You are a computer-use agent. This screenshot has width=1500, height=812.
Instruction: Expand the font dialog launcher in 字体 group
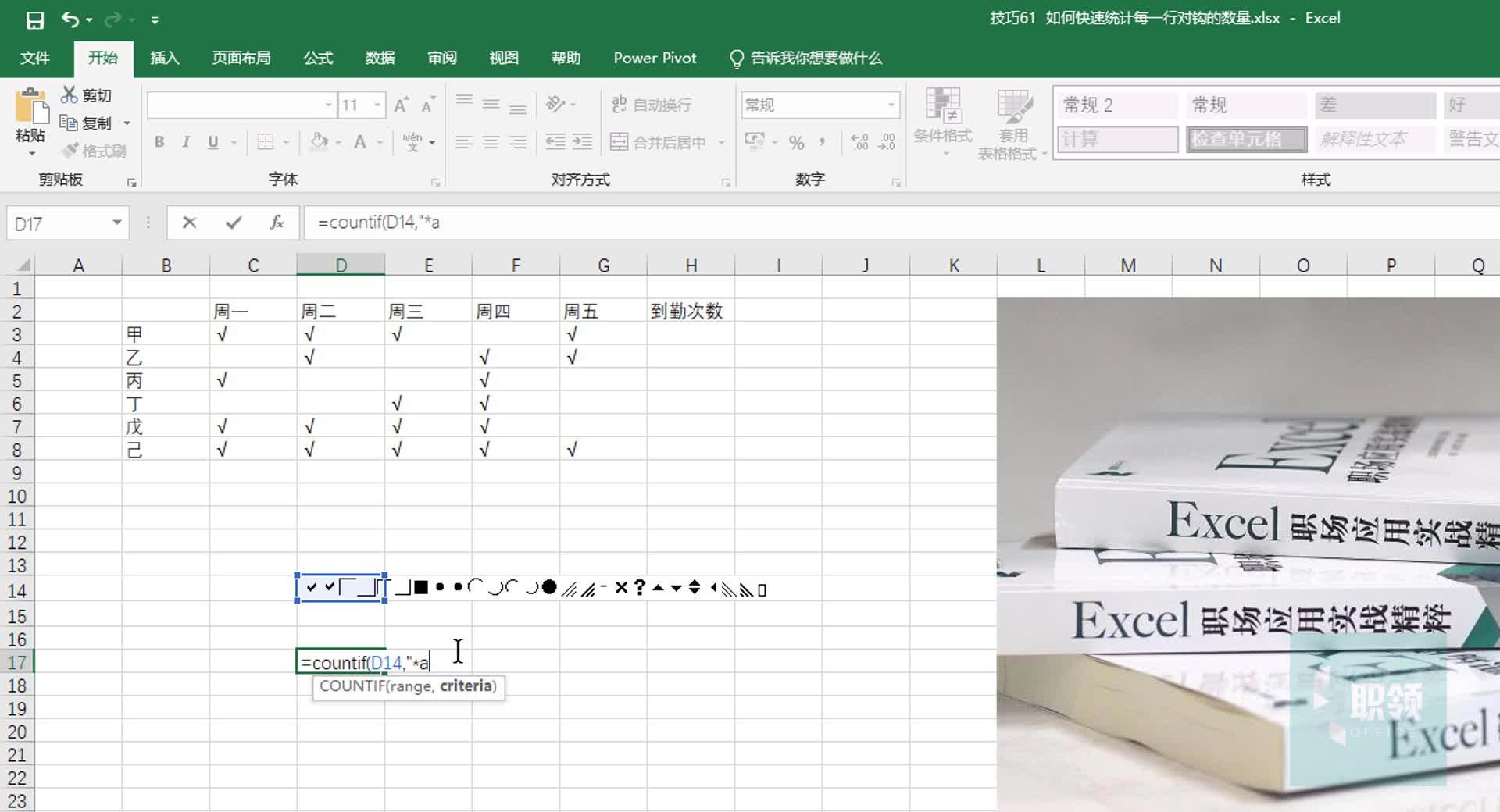pos(435,183)
